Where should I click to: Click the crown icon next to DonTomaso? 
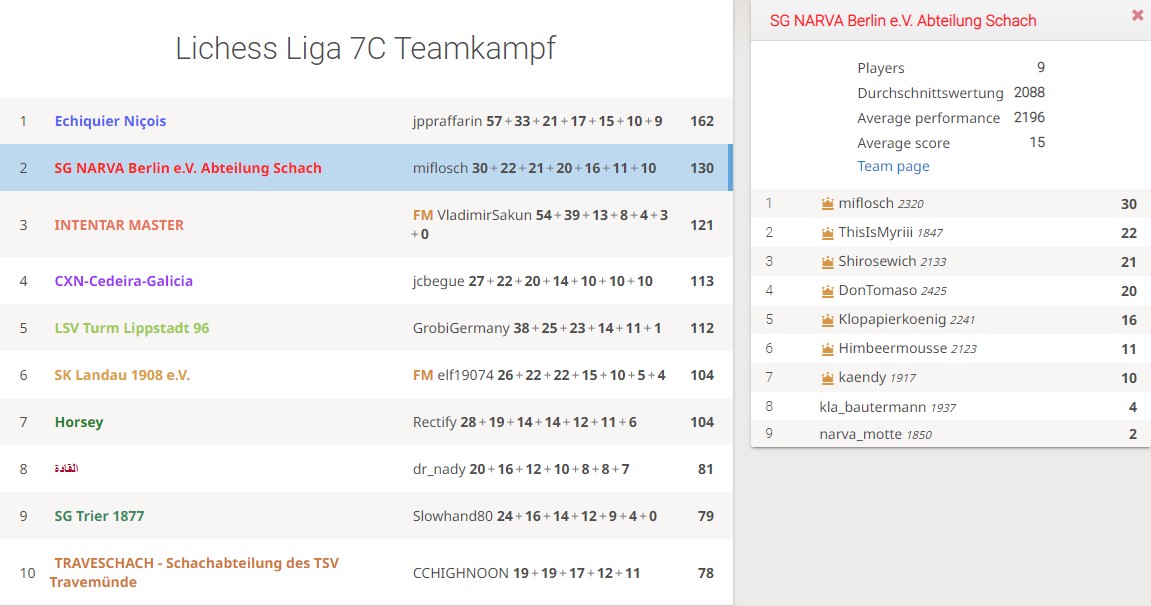[827, 291]
